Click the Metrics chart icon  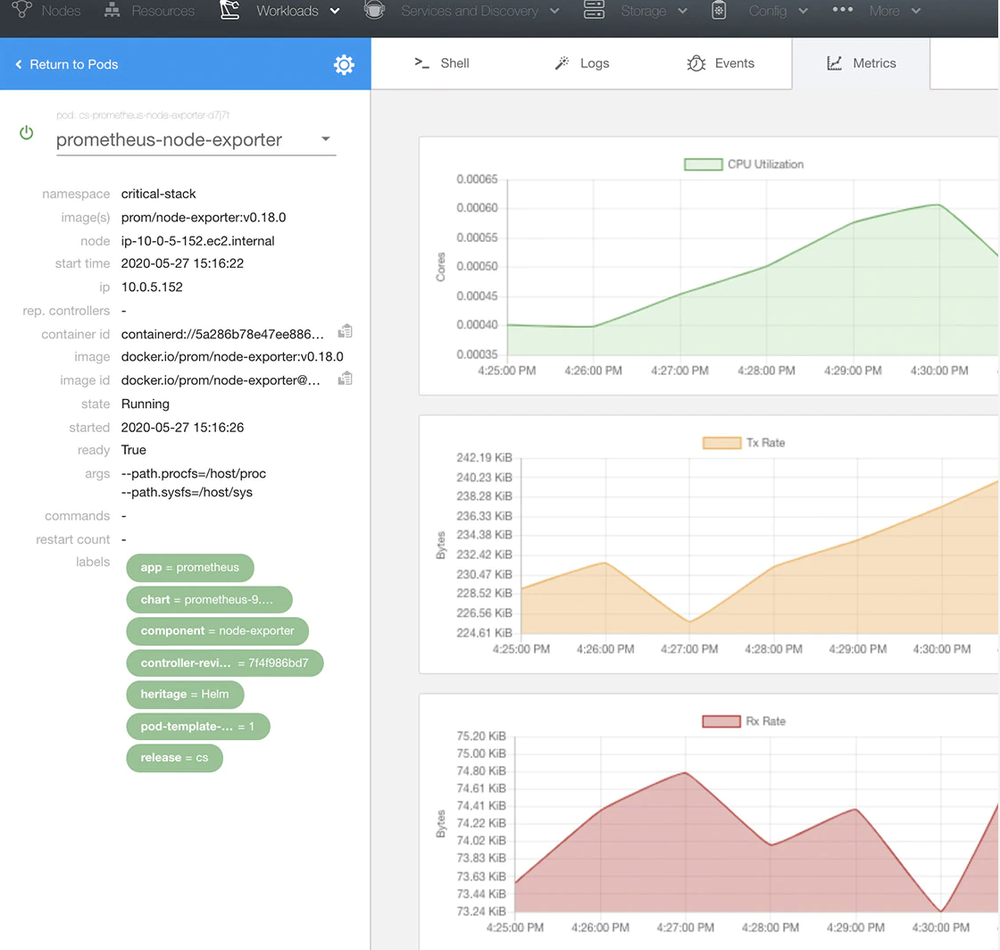pos(834,63)
